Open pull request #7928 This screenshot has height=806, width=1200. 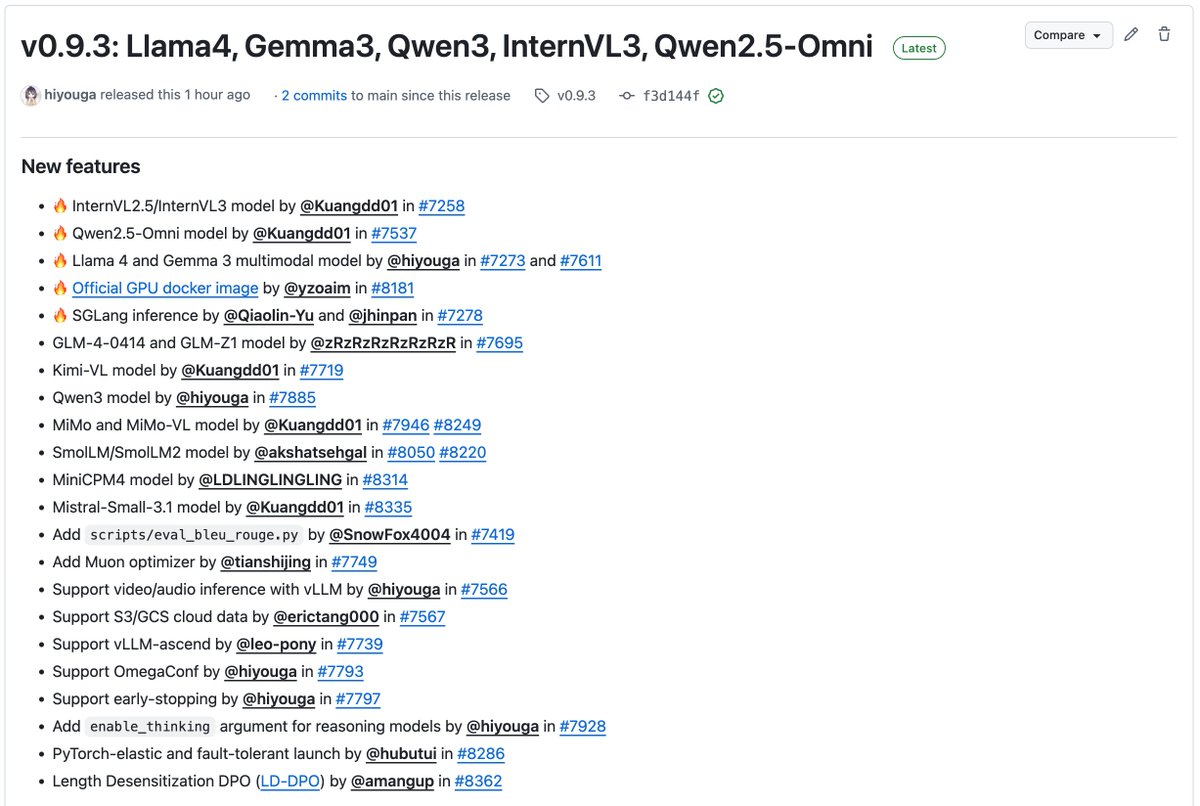click(x=583, y=726)
